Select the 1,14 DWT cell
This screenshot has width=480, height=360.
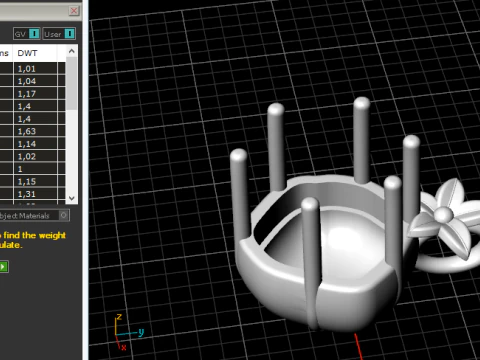(x=35, y=144)
